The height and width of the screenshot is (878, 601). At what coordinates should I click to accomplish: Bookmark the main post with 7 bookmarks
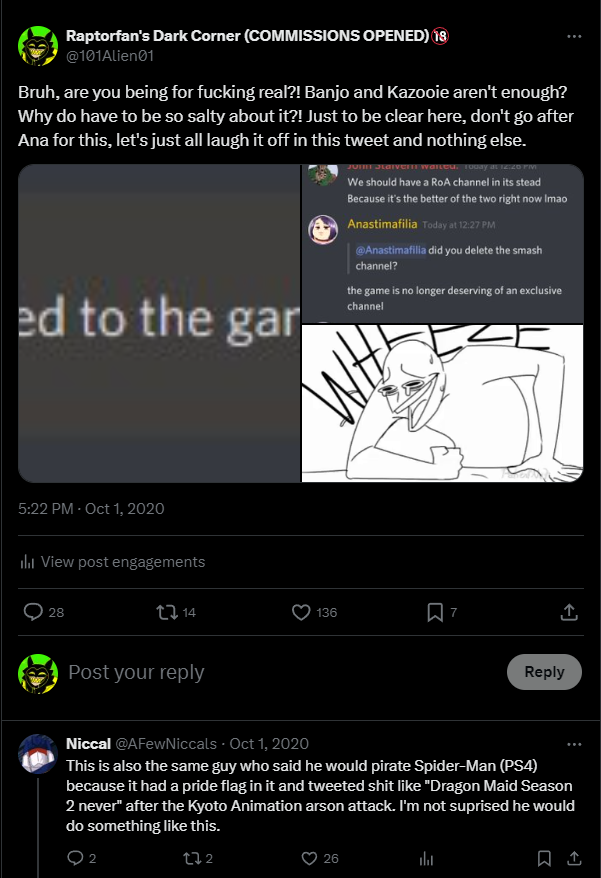(x=435, y=612)
